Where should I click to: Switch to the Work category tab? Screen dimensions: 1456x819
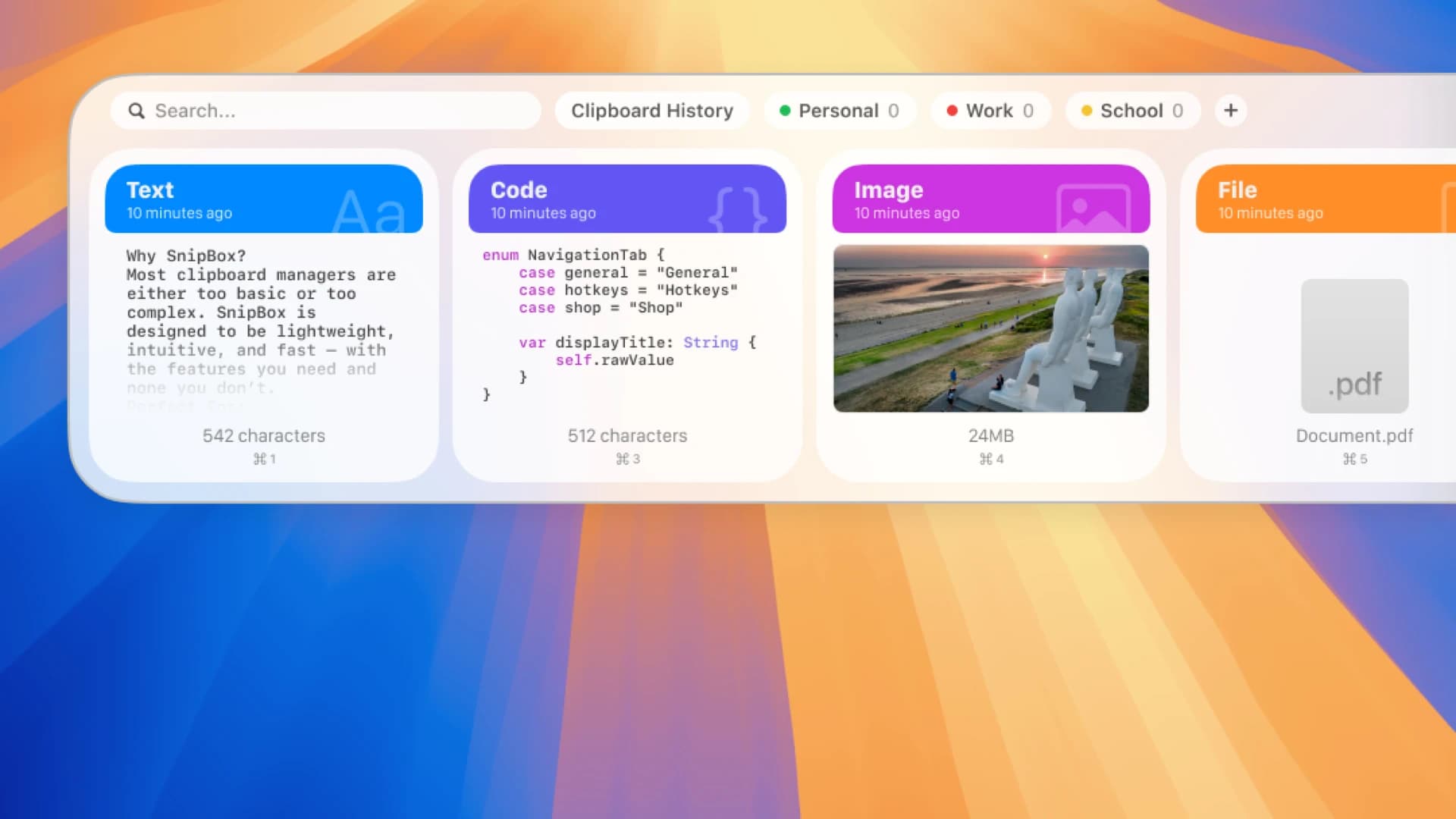(x=990, y=111)
